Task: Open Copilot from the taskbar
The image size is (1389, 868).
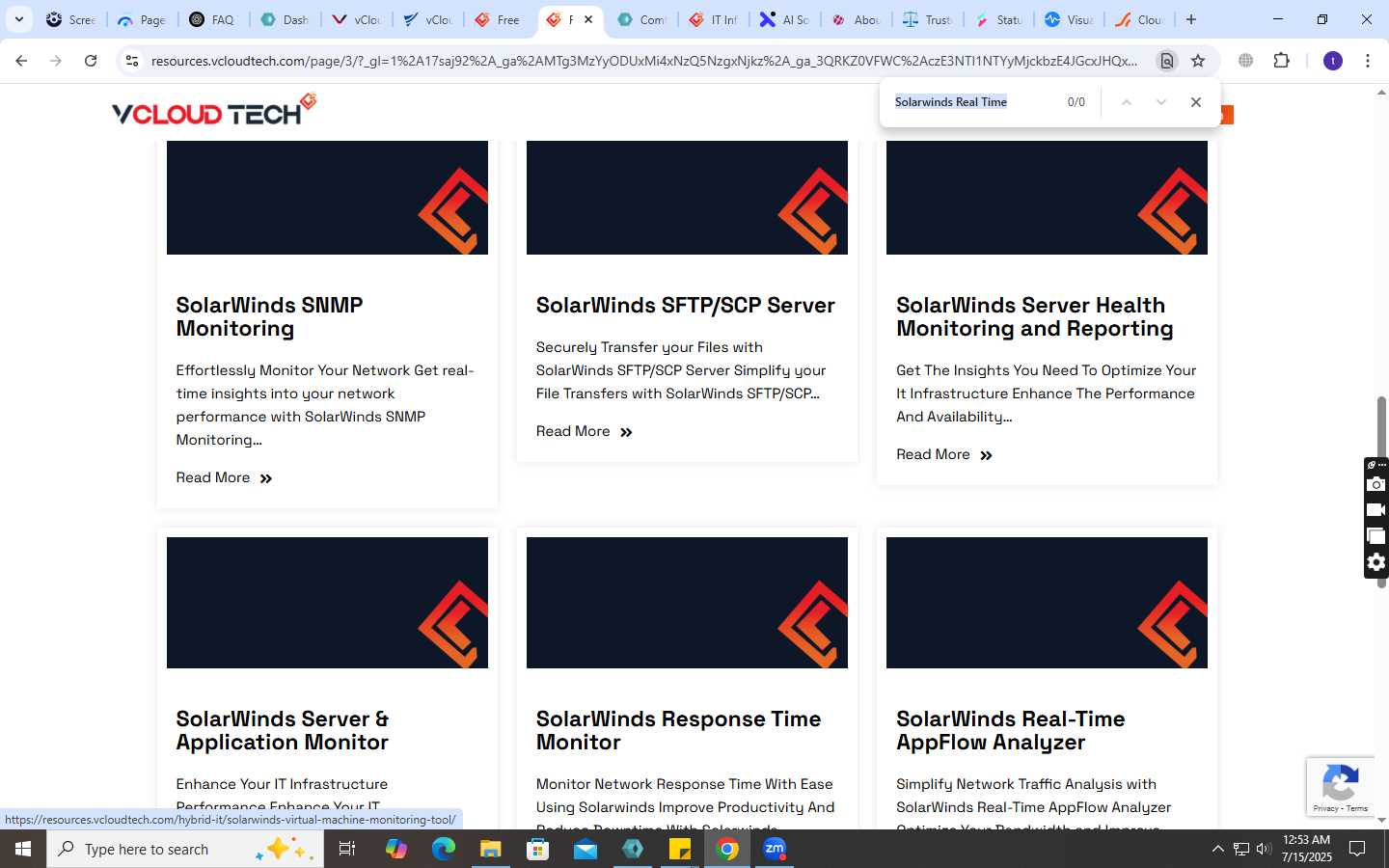Action: (395, 849)
